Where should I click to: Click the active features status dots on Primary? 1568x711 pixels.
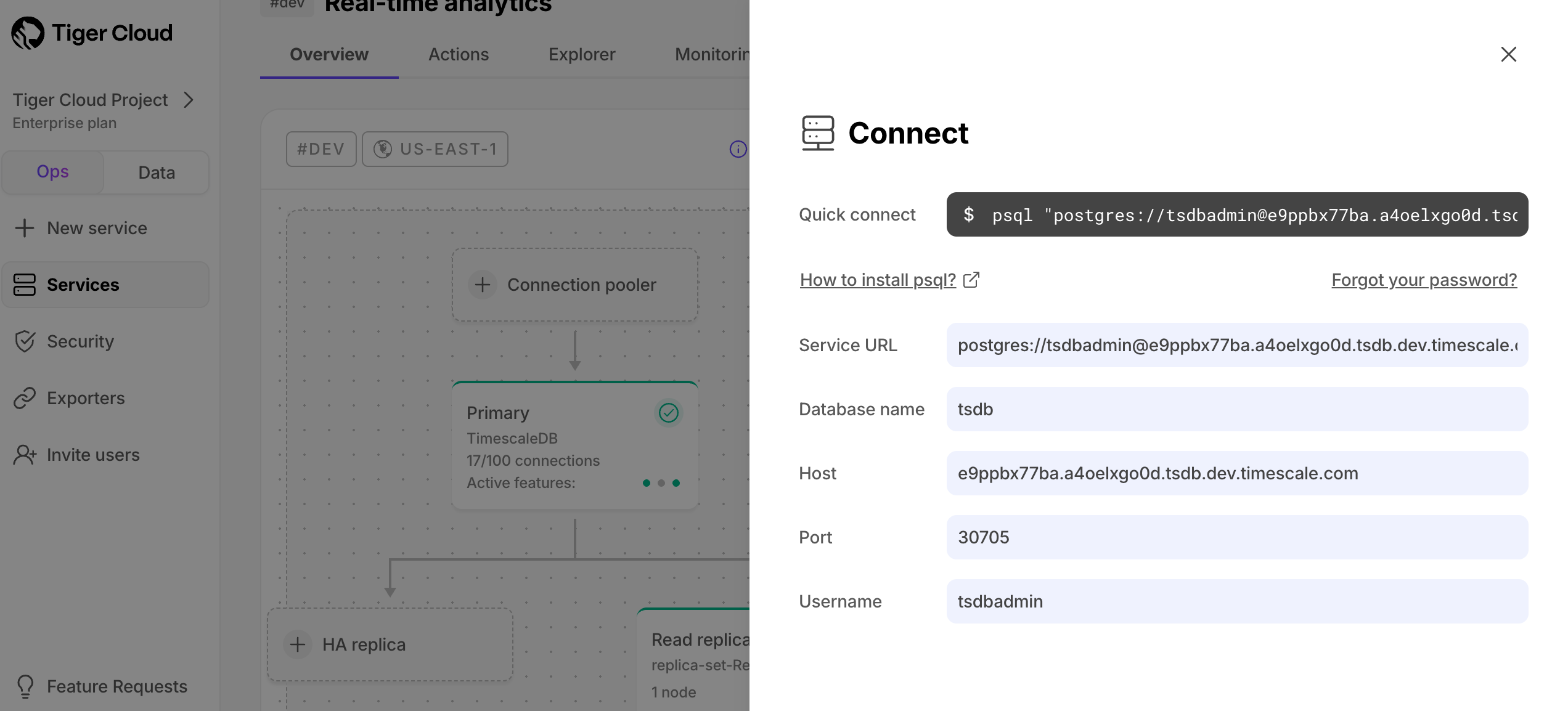[x=661, y=483]
